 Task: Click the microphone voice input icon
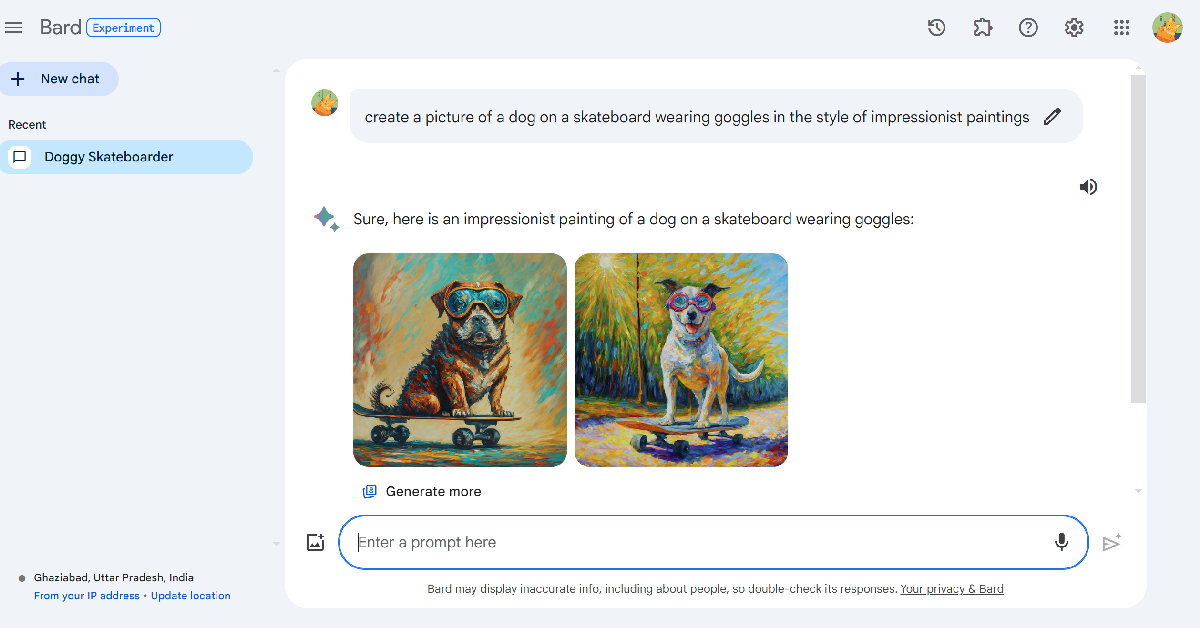[1061, 542]
